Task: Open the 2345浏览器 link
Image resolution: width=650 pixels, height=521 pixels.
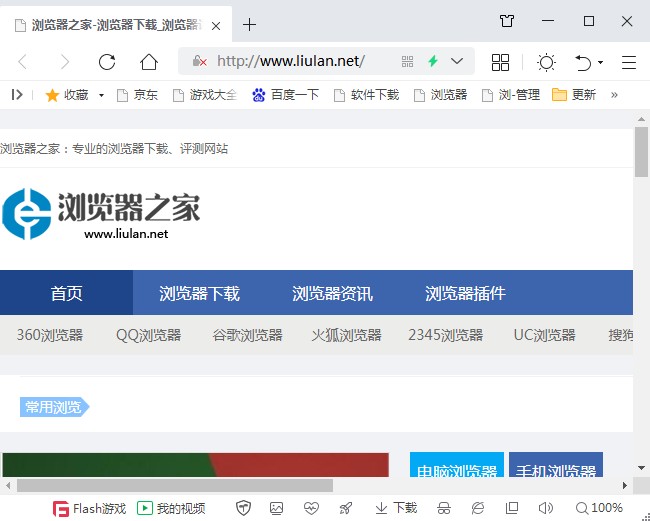Action: click(x=446, y=335)
